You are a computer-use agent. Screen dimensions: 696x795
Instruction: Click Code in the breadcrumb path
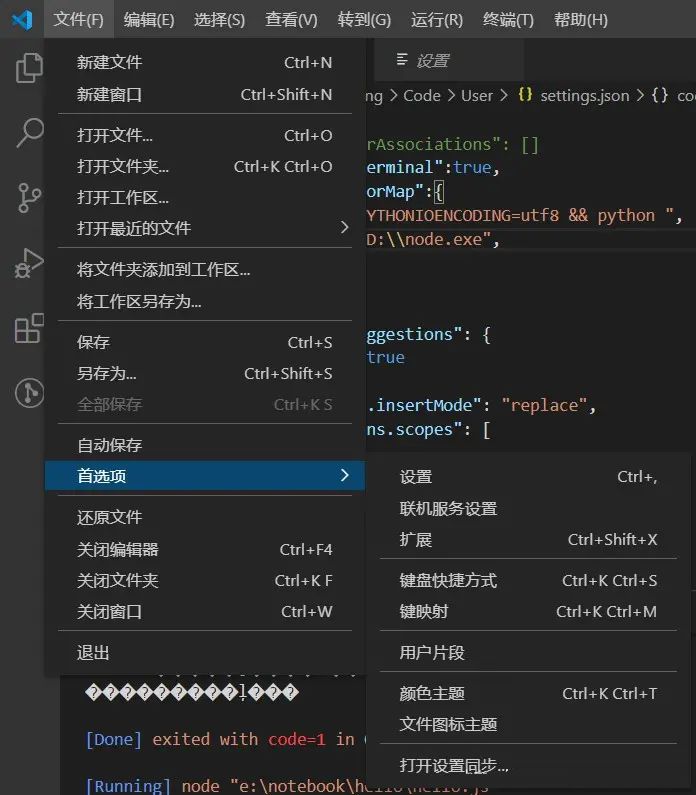pyautogui.click(x=422, y=95)
